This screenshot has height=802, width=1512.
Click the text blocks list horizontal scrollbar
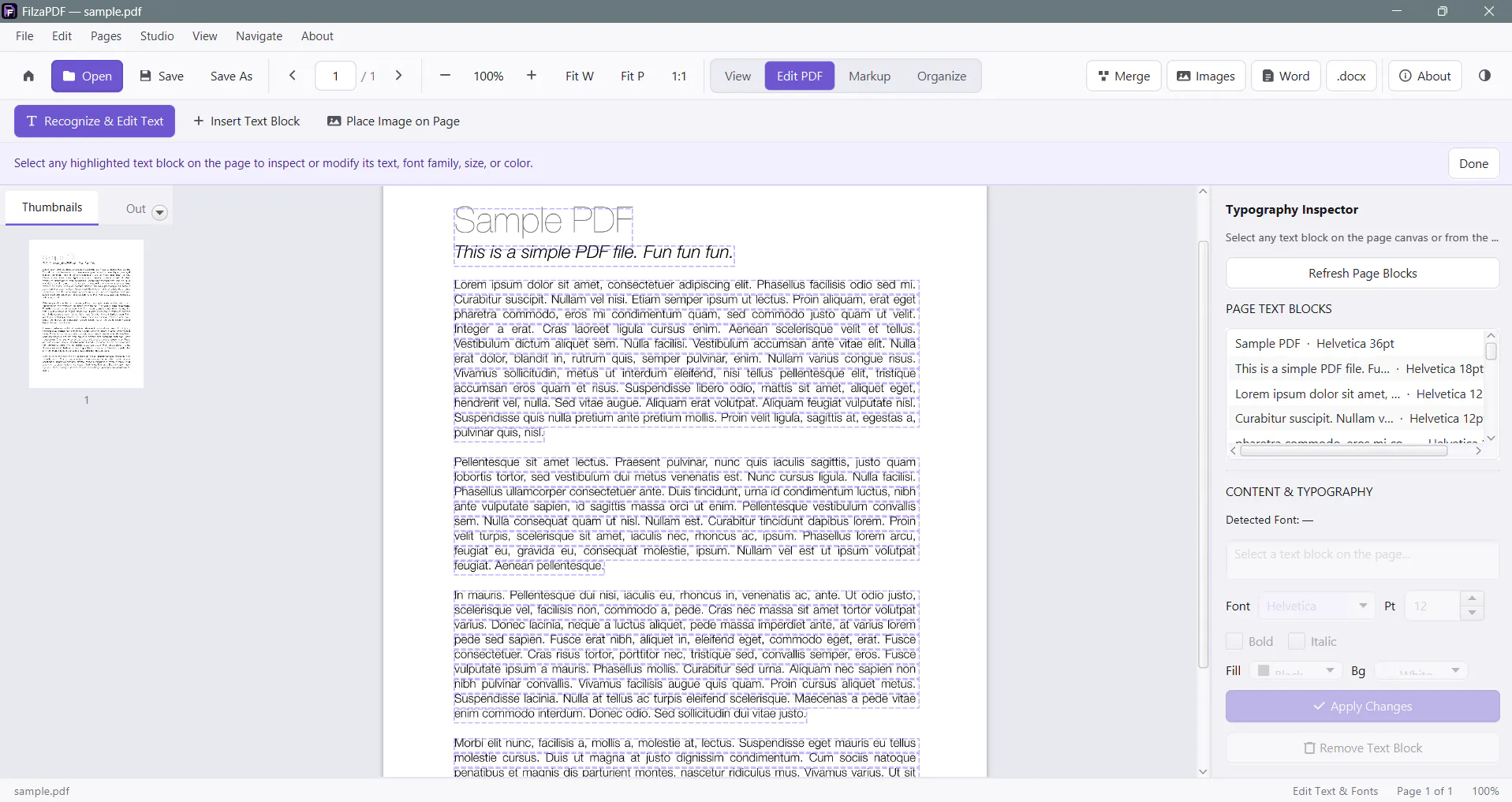pyautogui.click(x=1344, y=451)
